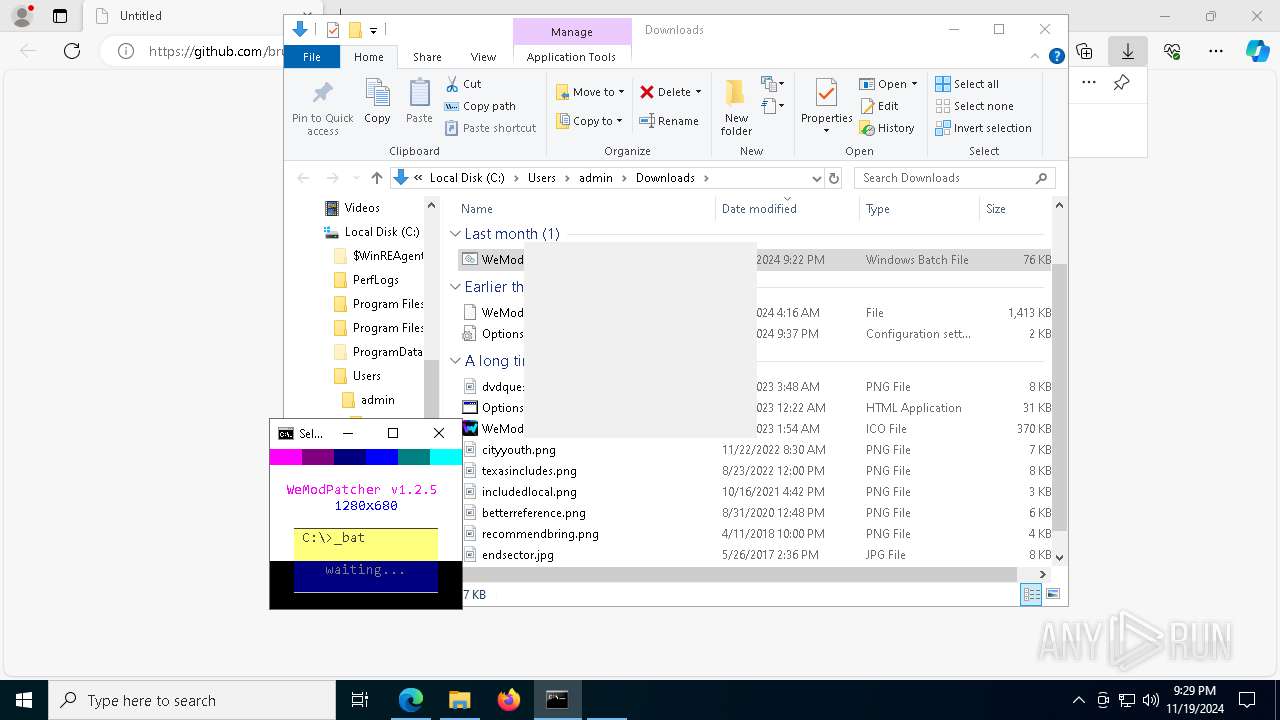This screenshot has width=1280, height=720.
Task: Open the Copy to dropdown
Action: pos(589,121)
